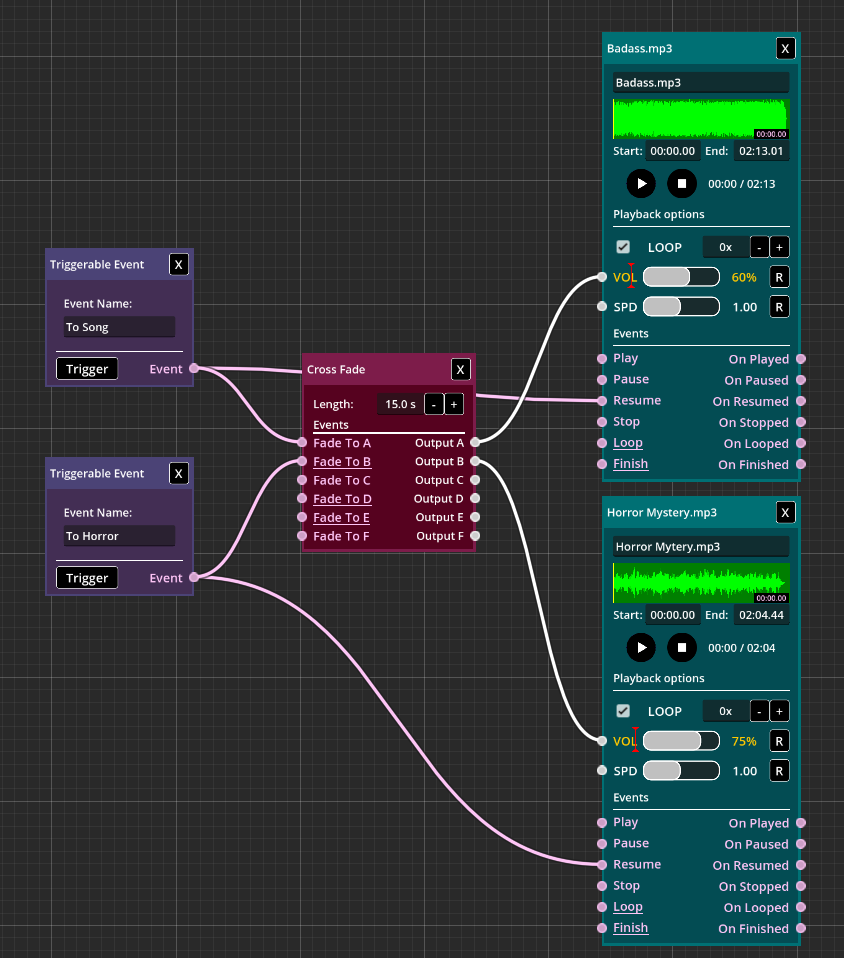
Task: Click the Badass.mp3 volume slider
Action: [x=680, y=277]
